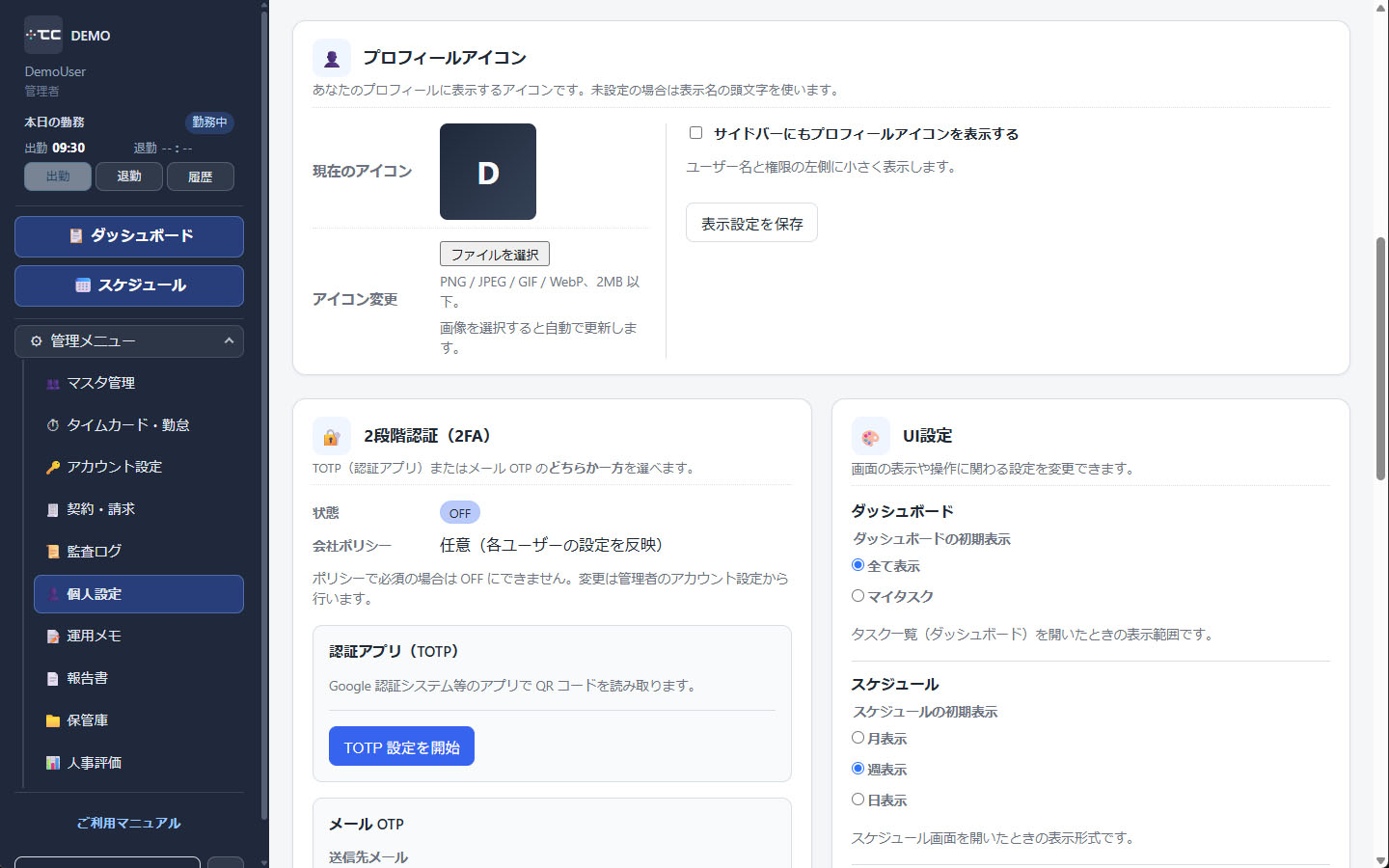Open attendance 履歴 button
The image size is (1389, 868).
pos(201,176)
